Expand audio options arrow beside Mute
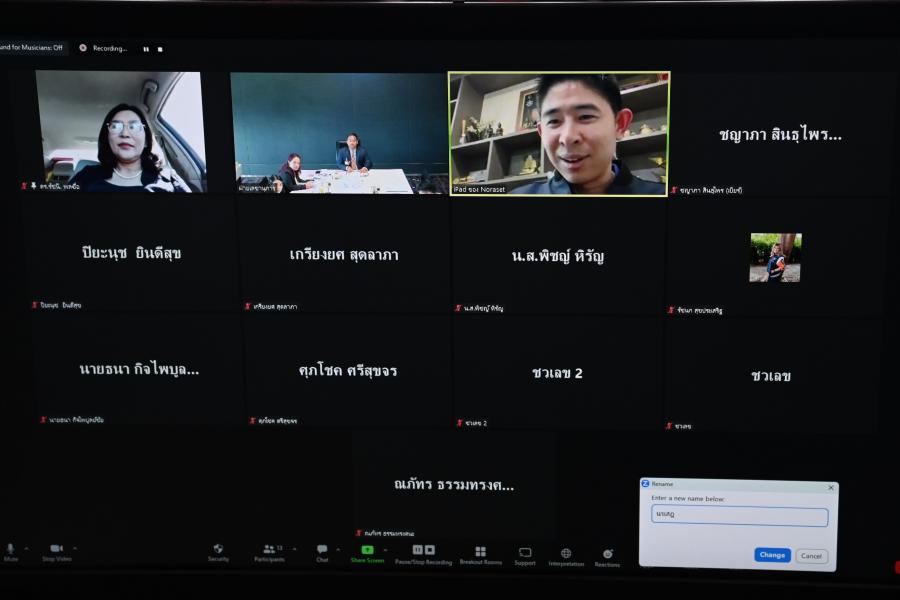Screen dimensions: 900x600 (27, 548)
